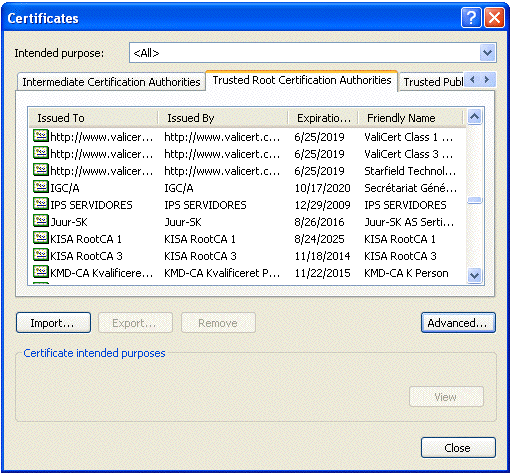Sort by the Friendly Name column header
Image resolution: width=512 pixels, height=475 pixels.
[410, 118]
